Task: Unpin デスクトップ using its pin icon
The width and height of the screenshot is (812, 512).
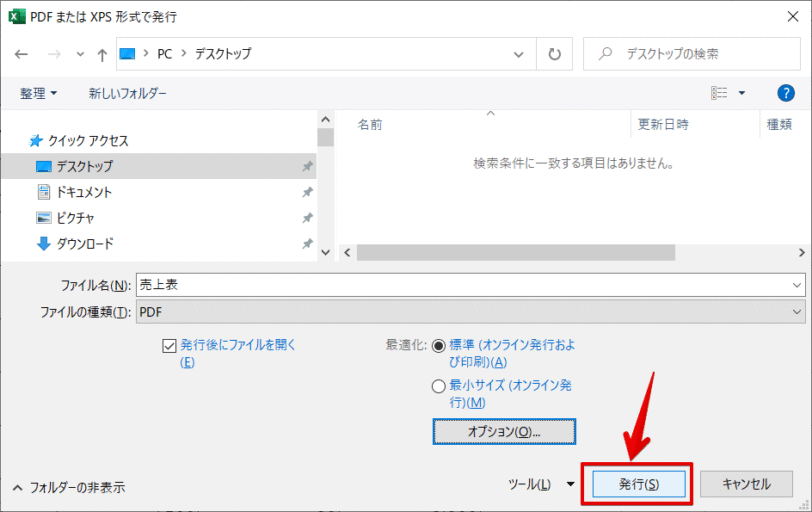Action: click(307, 166)
